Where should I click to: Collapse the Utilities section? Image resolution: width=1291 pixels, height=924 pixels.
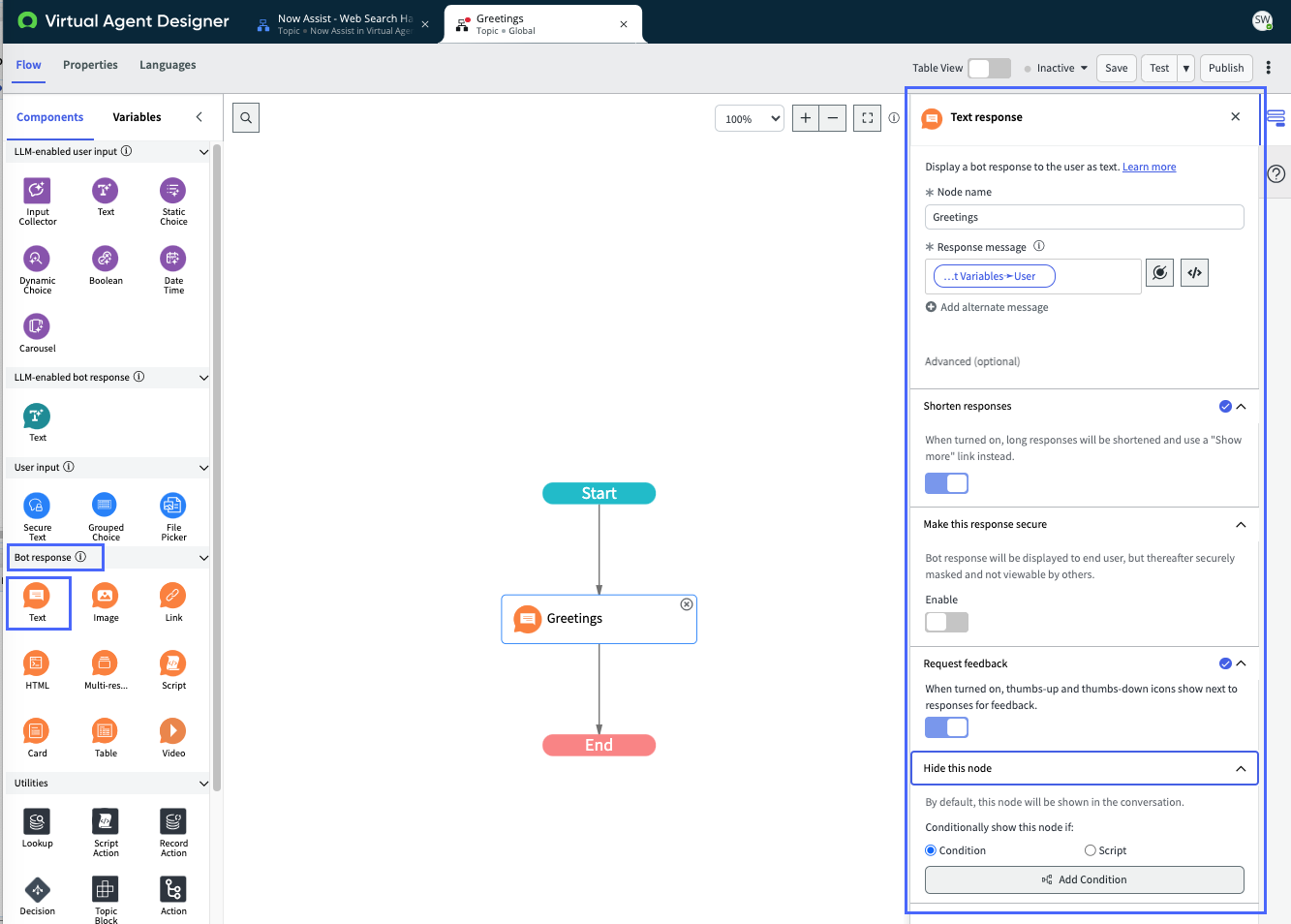[203, 784]
